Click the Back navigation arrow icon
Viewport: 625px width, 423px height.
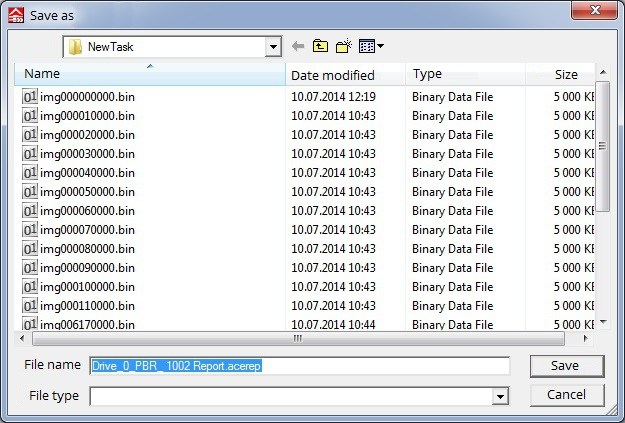pos(298,46)
